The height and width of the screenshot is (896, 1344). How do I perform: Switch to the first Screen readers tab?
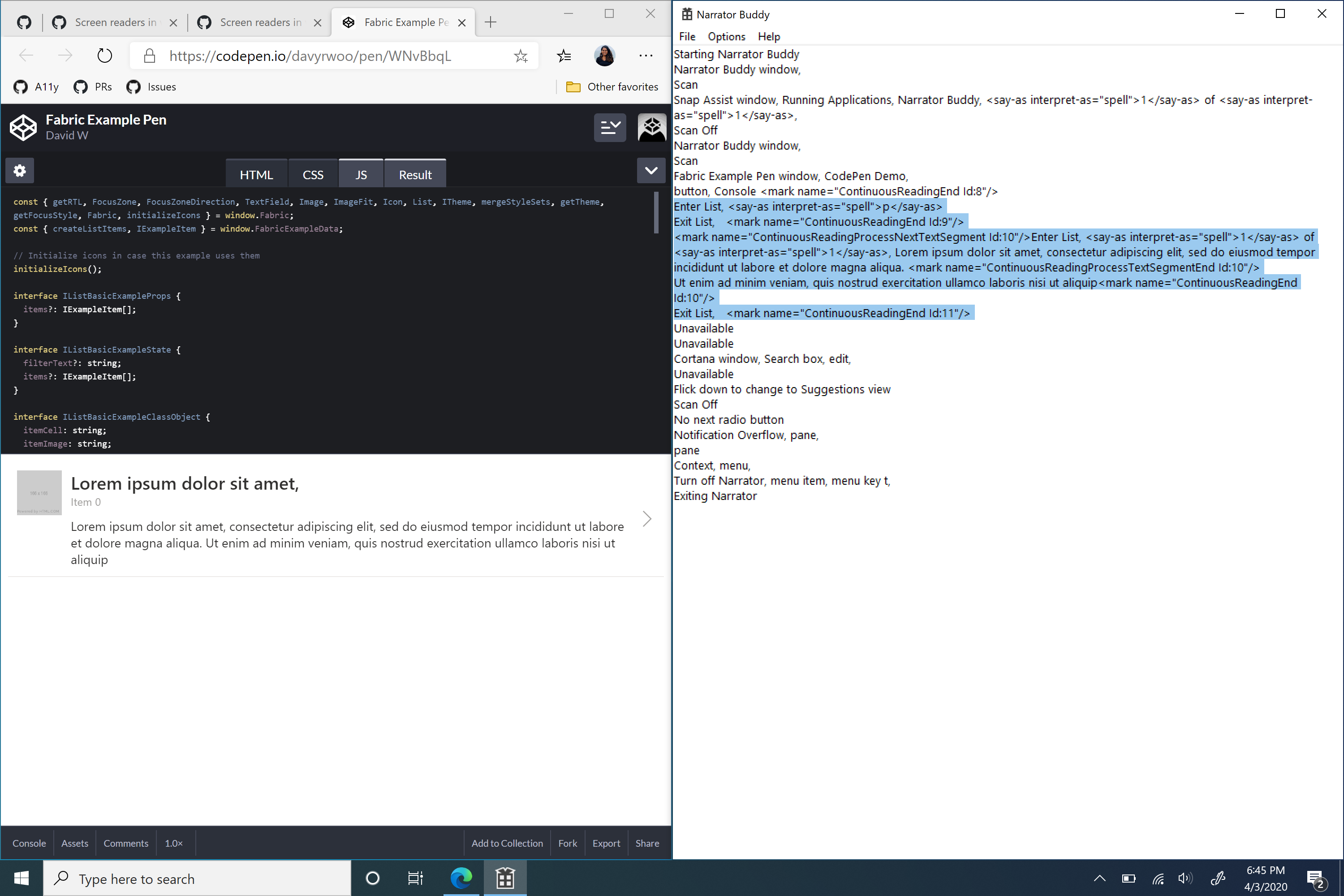tap(115, 22)
